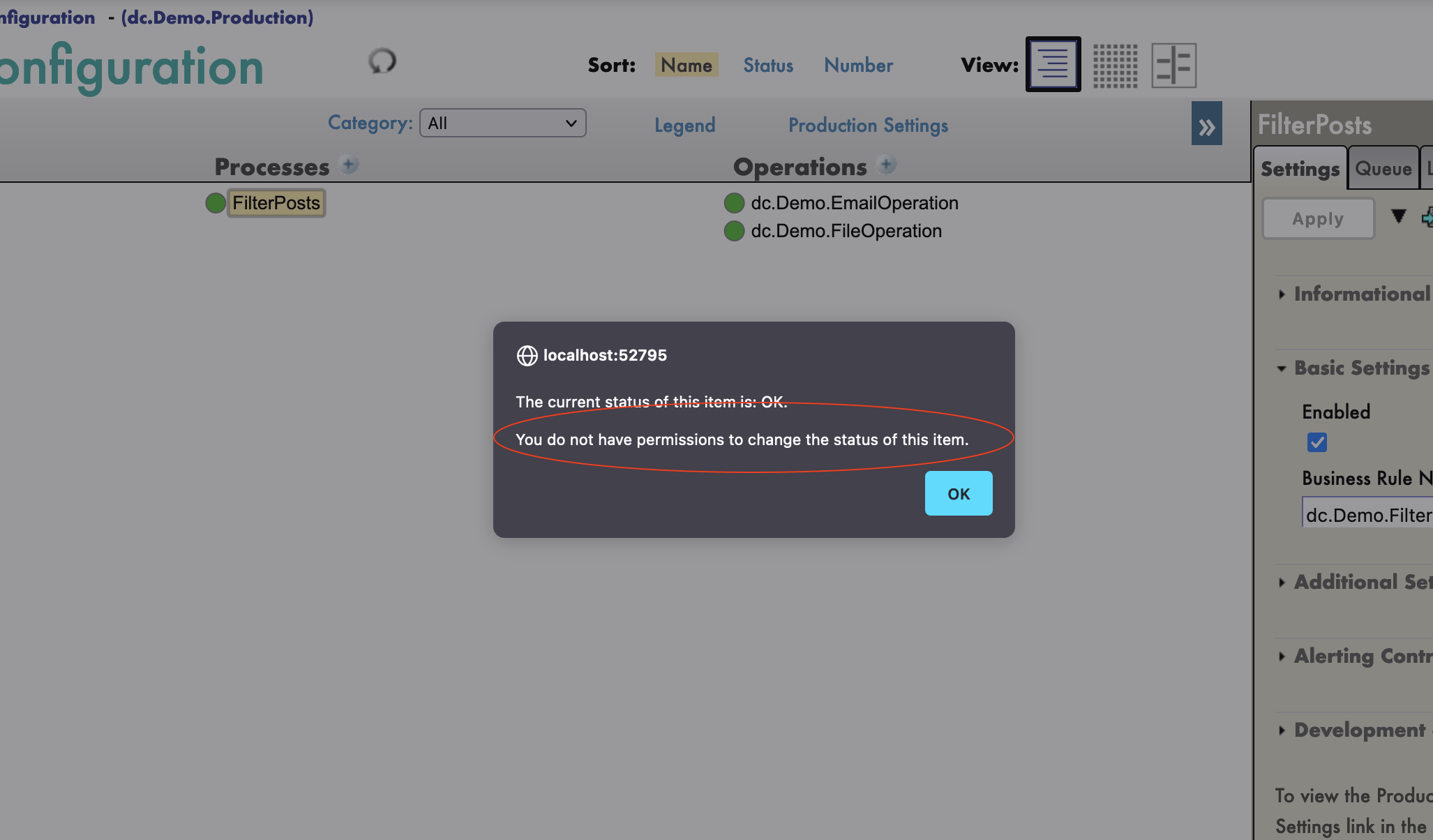Select the connection lines view icon
Screen dimensions: 1433x840
click(1173, 66)
